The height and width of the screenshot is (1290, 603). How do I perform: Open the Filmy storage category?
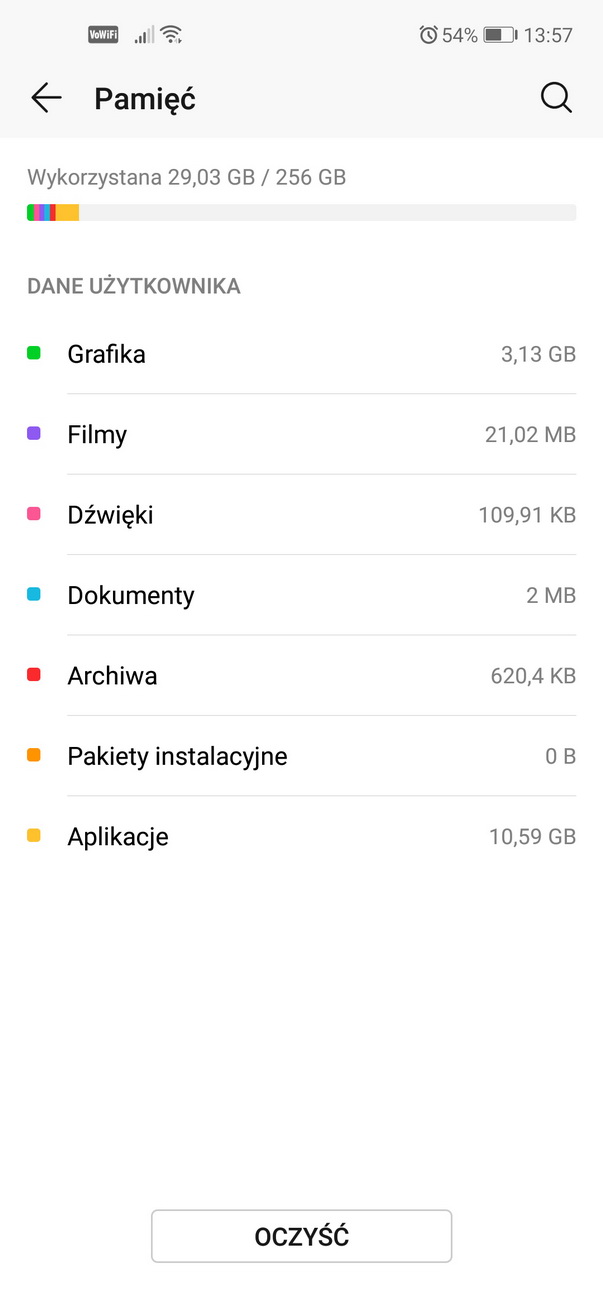coord(301,435)
